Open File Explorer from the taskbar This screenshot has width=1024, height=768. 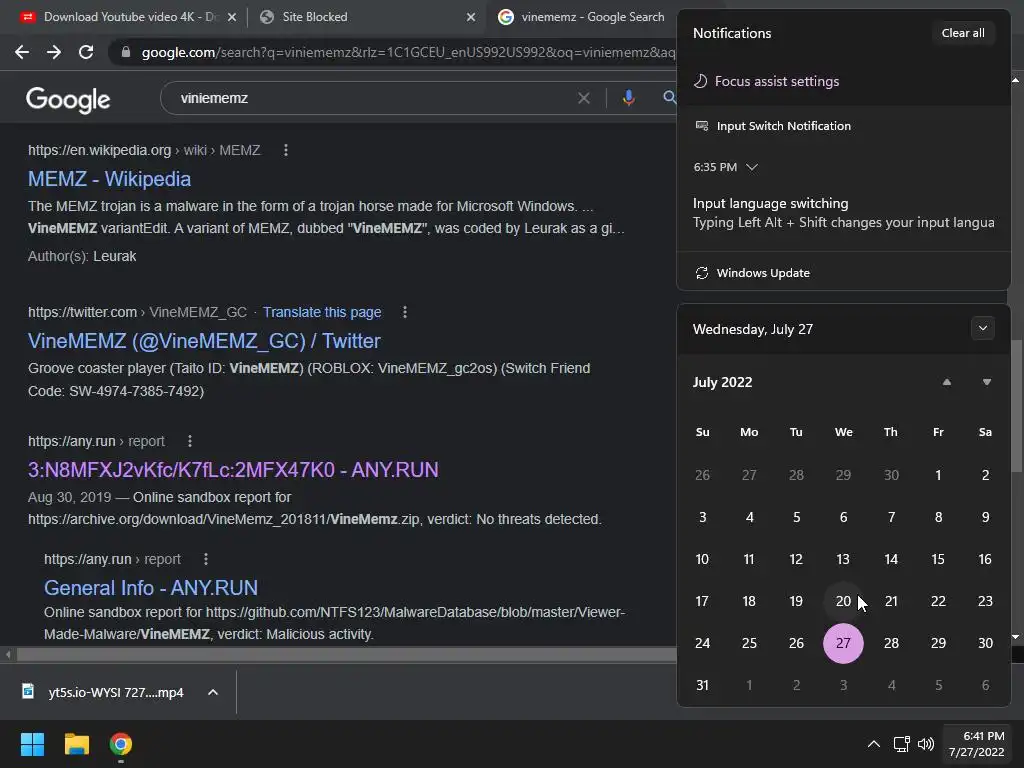click(76, 744)
